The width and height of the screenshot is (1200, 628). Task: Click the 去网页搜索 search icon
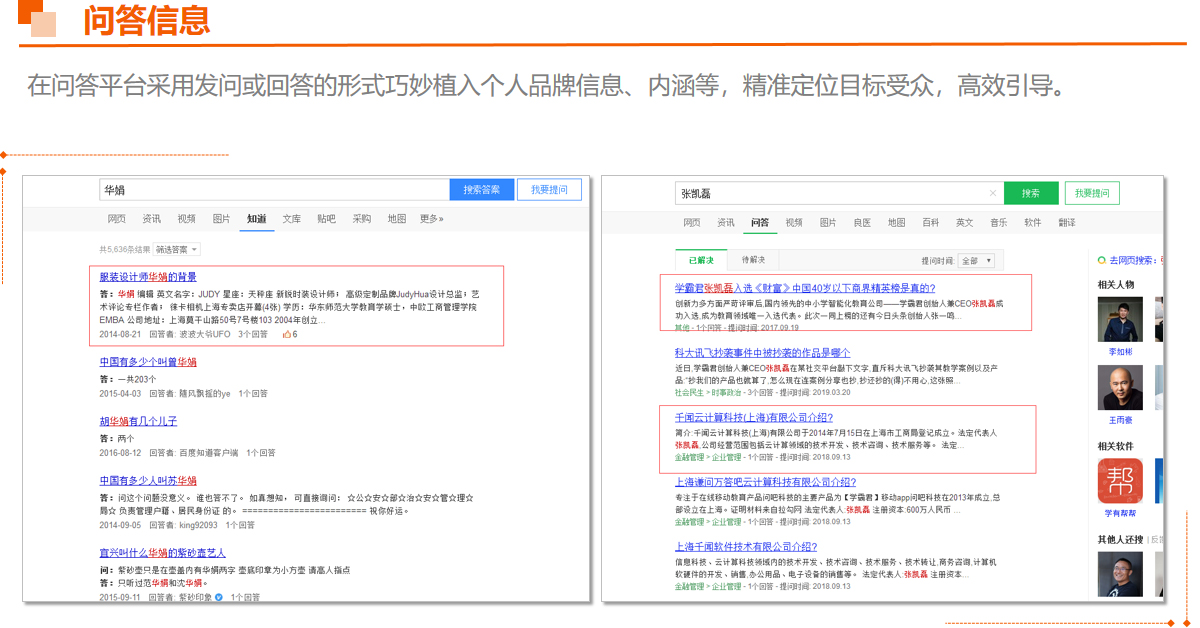(x=1102, y=260)
